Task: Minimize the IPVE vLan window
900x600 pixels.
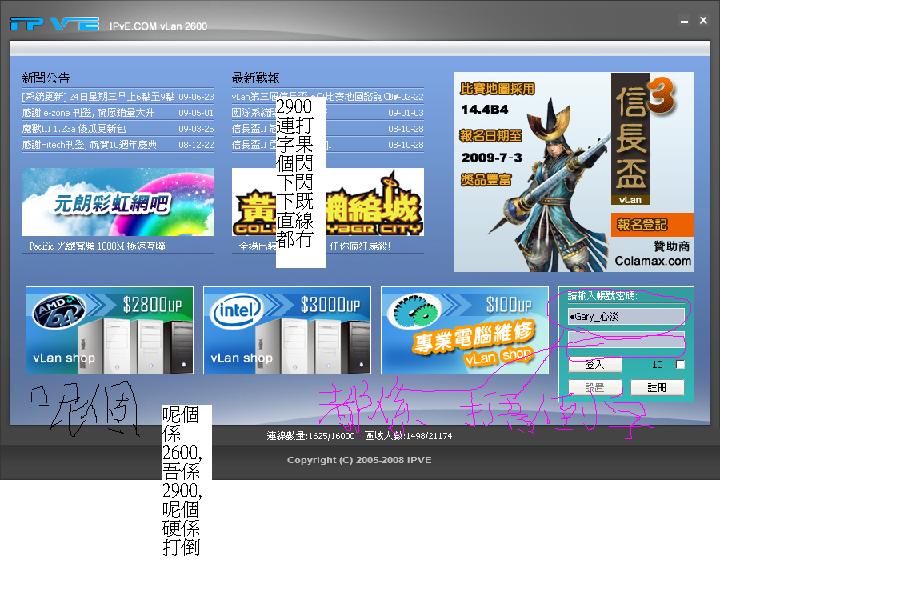Action: click(684, 21)
